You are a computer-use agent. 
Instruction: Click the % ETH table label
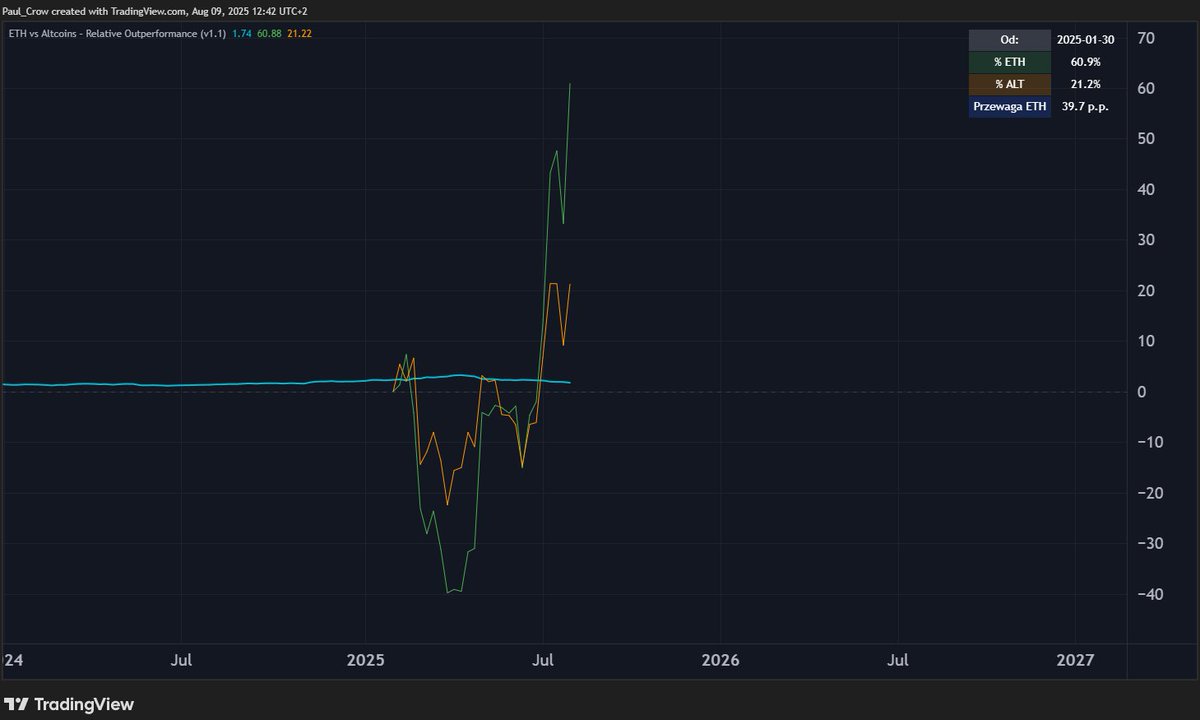[x=1010, y=62]
